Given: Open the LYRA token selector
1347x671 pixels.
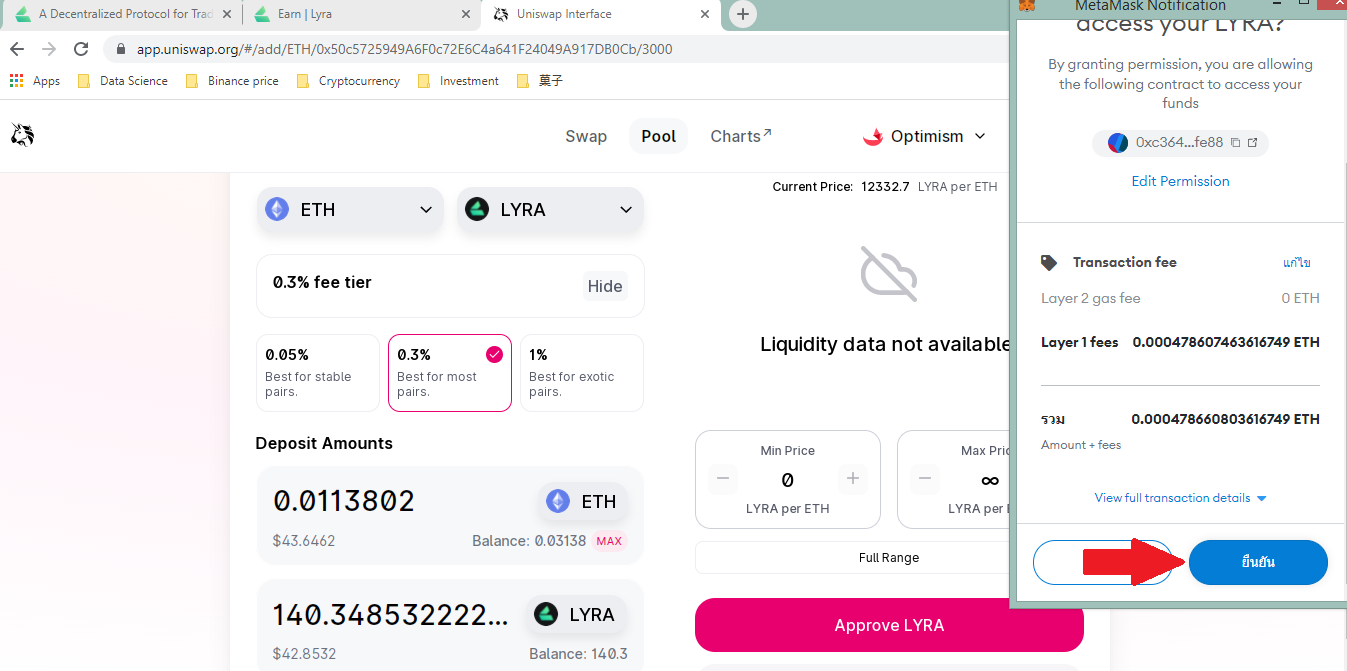Looking at the screenshot, I should click(x=550, y=210).
